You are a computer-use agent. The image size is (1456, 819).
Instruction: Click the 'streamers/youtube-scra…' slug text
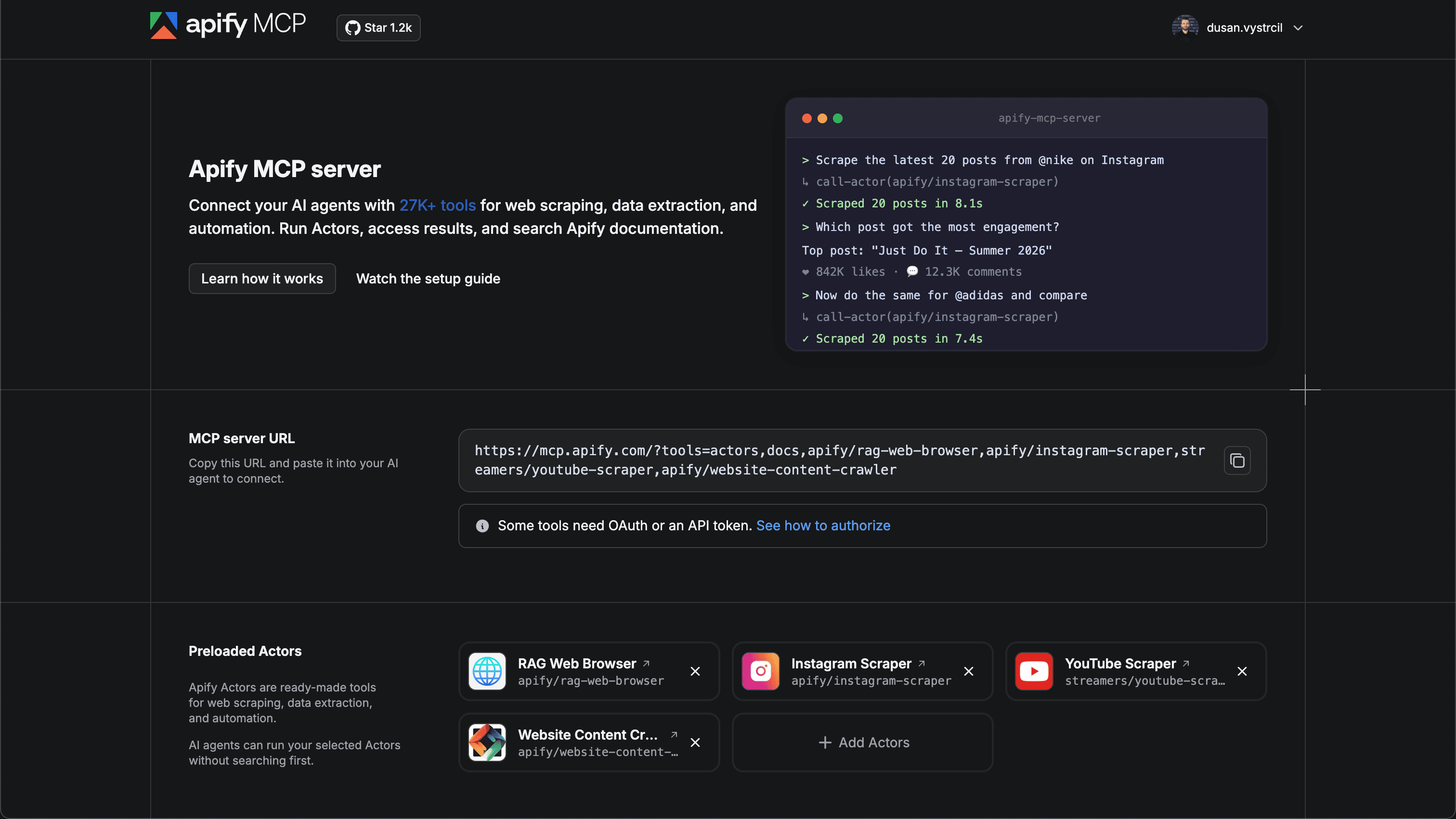pos(1144,680)
